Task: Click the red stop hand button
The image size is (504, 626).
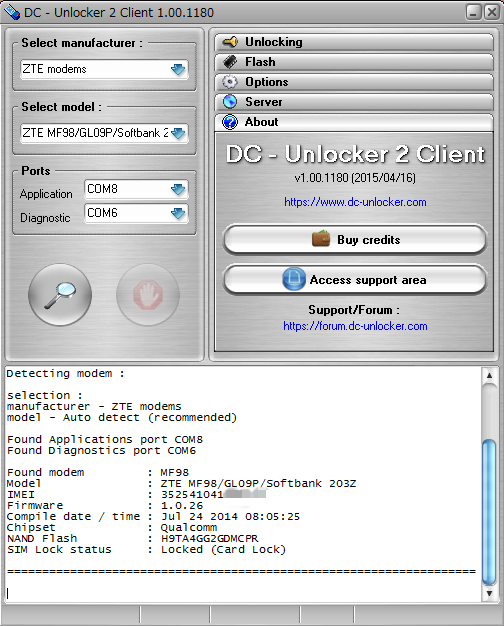Action: click(x=148, y=295)
